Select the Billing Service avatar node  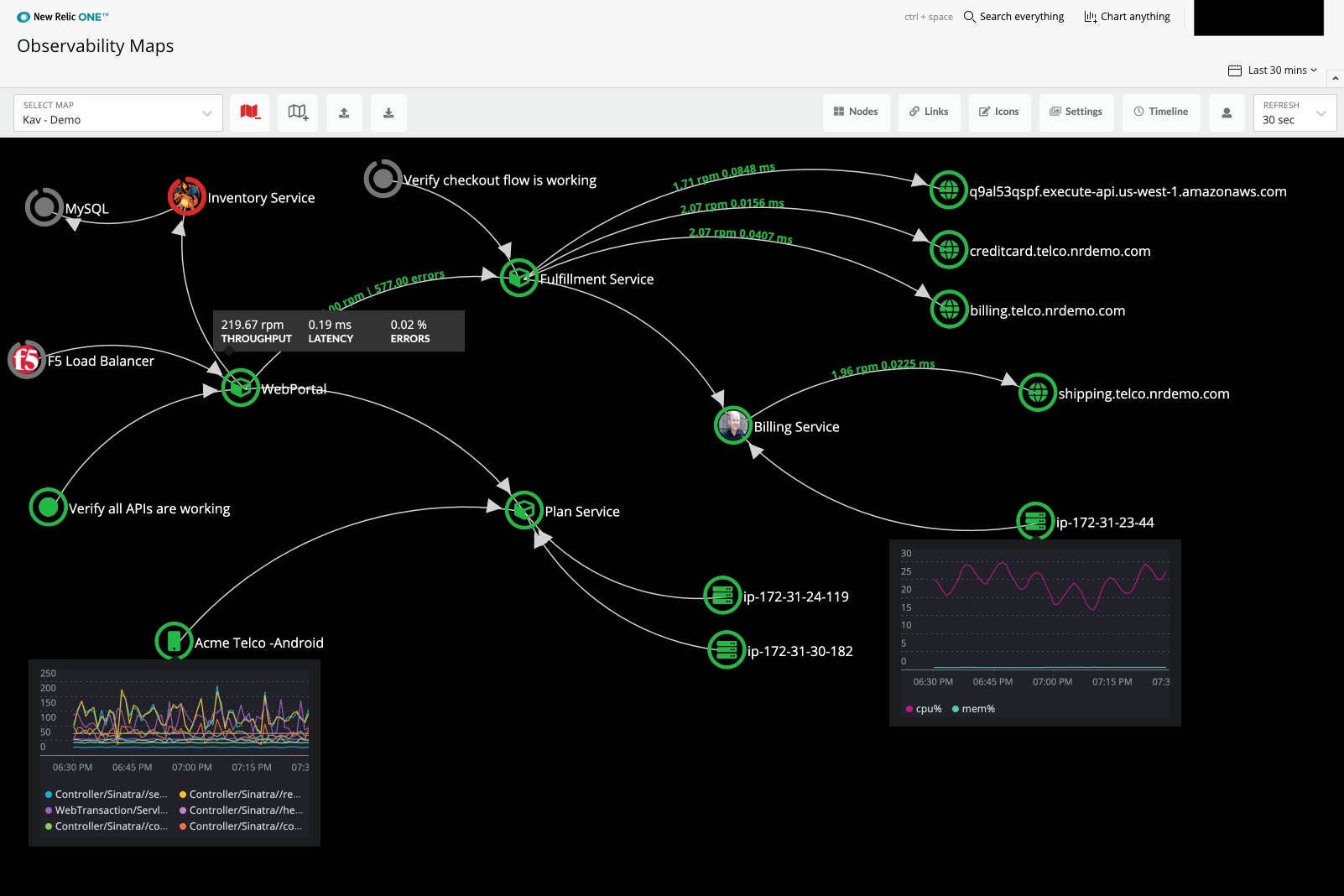[x=733, y=425]
